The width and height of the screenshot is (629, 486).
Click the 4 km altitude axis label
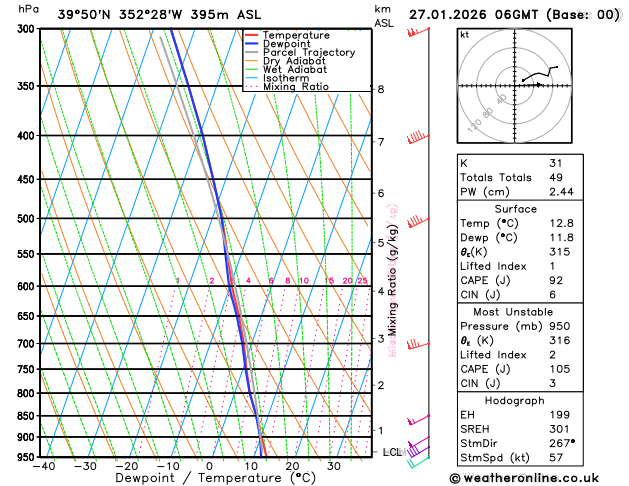click(x=381, y=291)
